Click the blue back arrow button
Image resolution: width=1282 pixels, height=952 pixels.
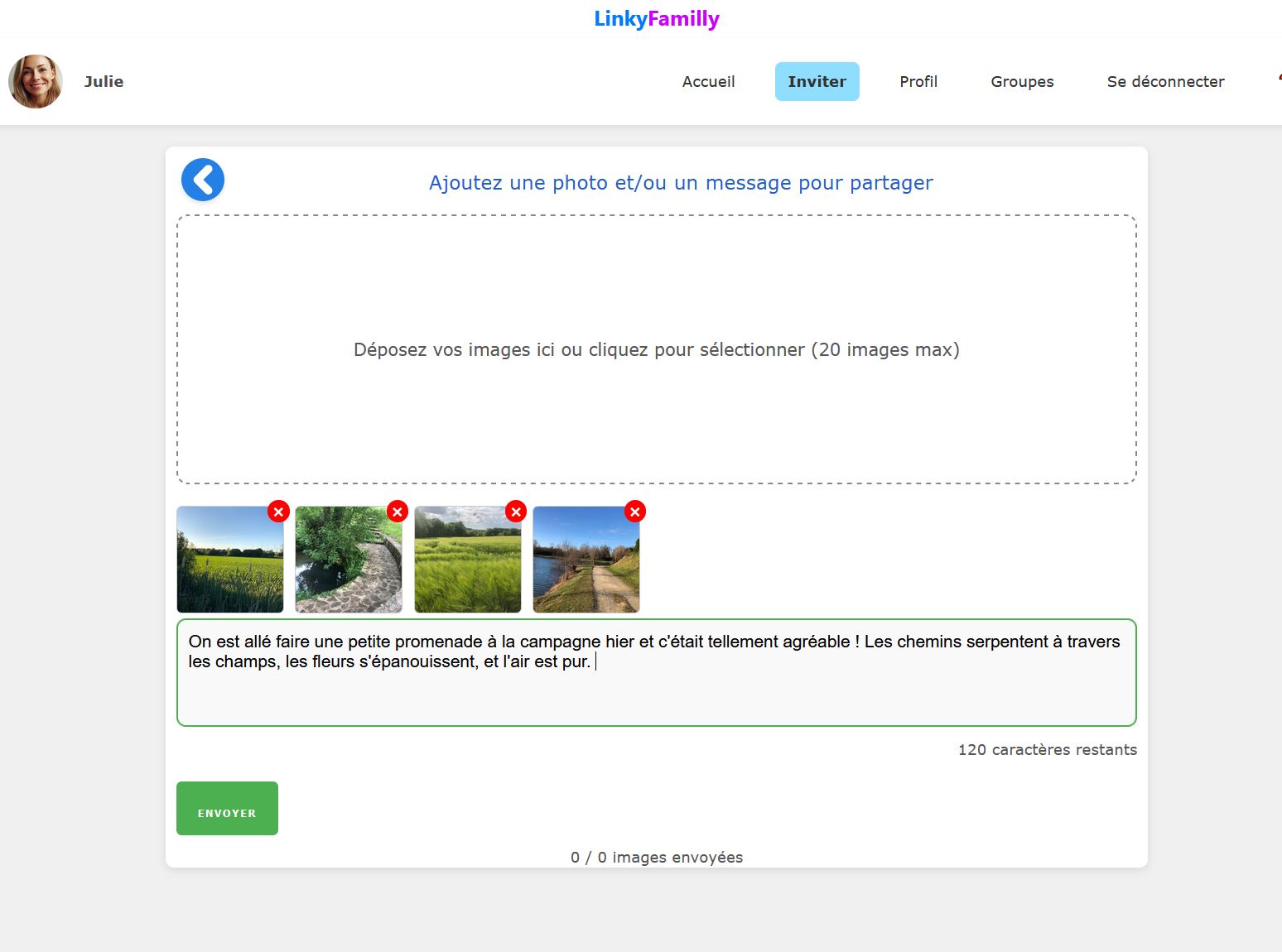[203, 180]
